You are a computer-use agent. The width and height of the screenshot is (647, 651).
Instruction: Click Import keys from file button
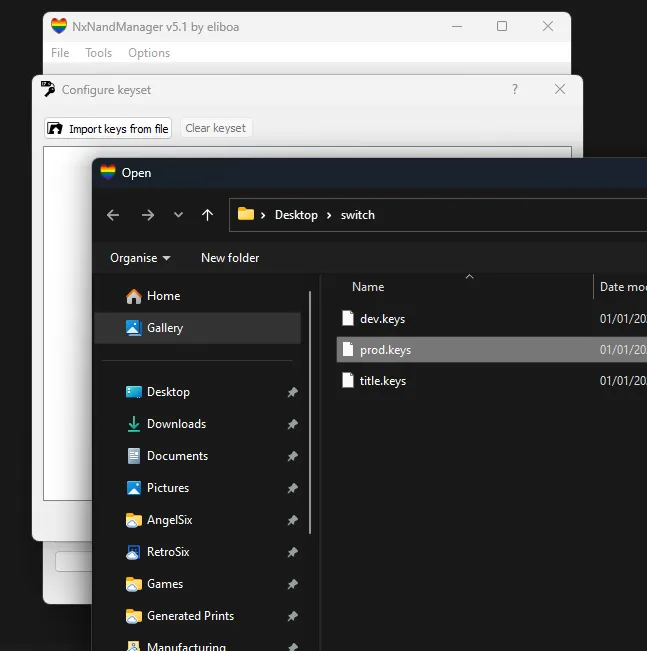[108, 129]
